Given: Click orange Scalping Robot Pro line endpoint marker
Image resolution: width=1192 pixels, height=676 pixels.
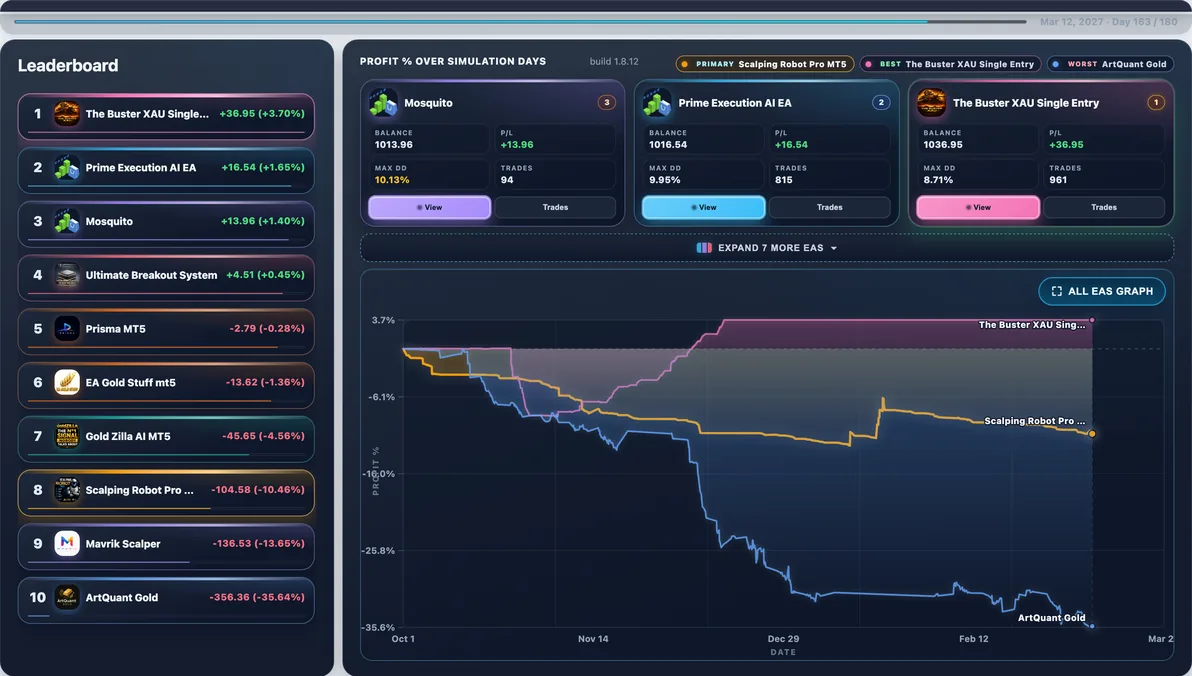Looking at the screenshot, I should tap(1092, 433).
